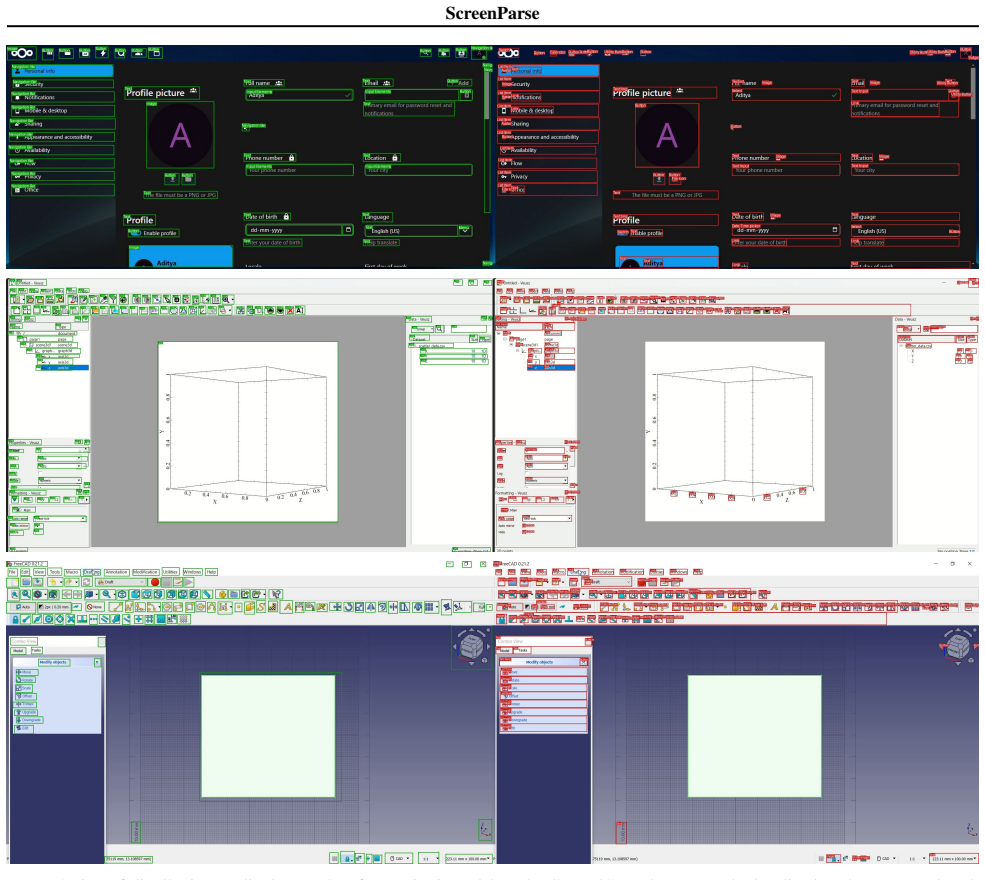Switch to Tasks tab in green-boxed FreeCAD
985x880 pixels.
[x=36, y=651]
